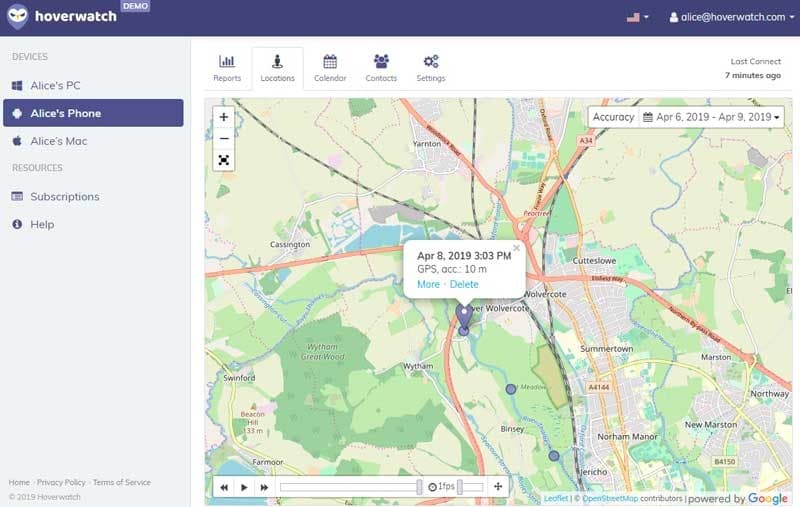
Task: Toggle fullscreen map view
Action: point(223,160)
